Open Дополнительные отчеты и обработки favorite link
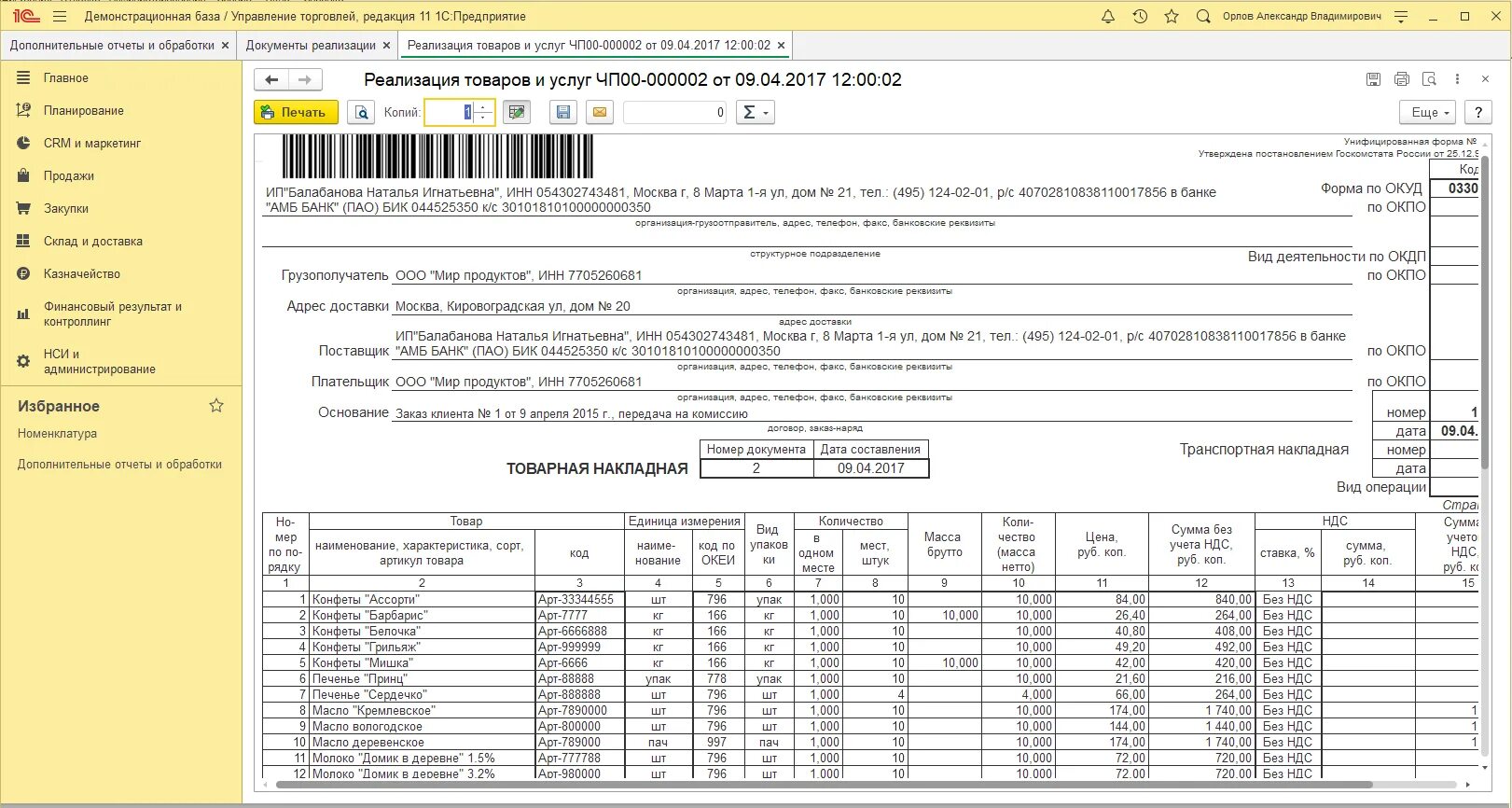1512x808 pixels. click(x=119, y=465)
